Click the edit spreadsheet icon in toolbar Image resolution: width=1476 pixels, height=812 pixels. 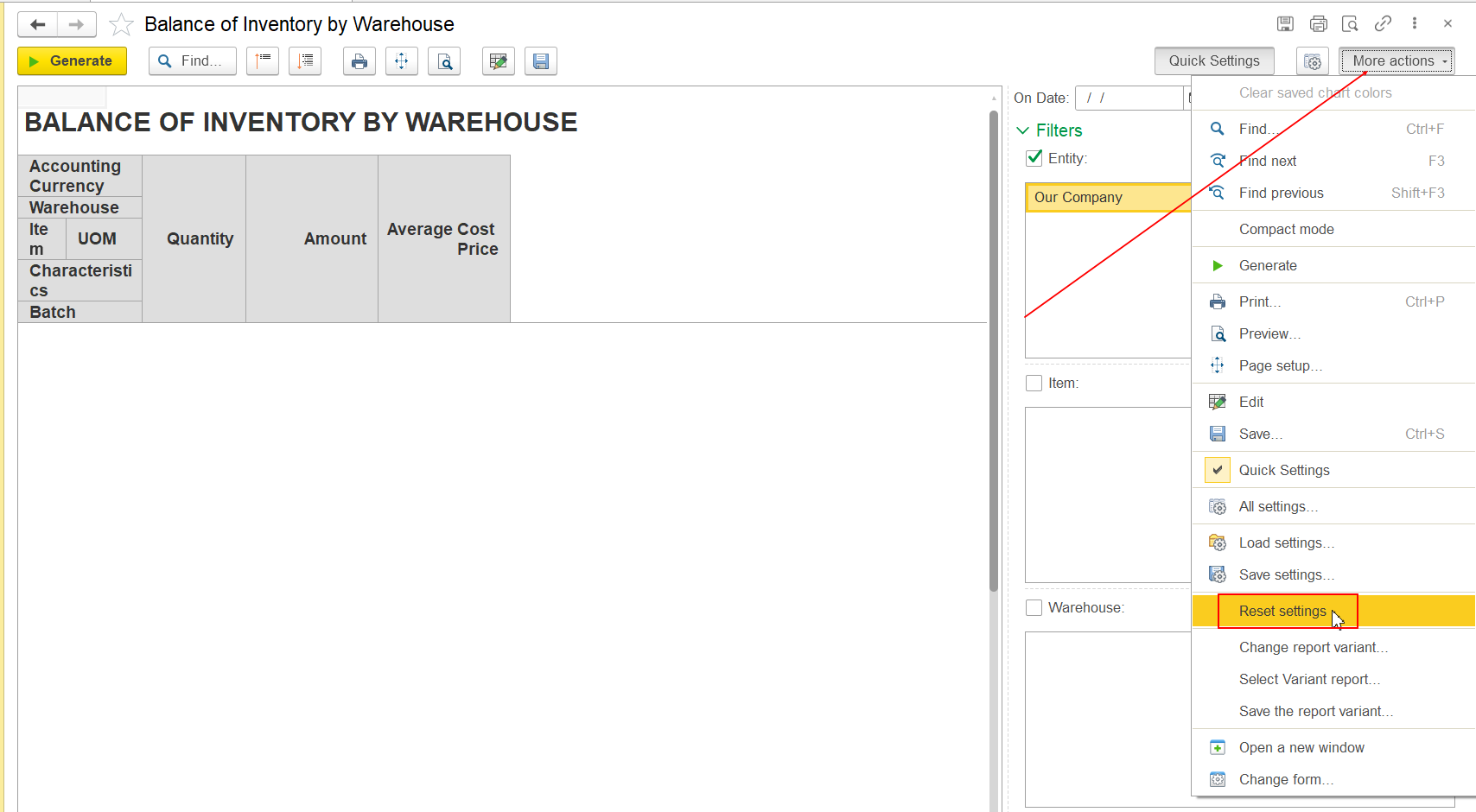click(x=498, y=61)
